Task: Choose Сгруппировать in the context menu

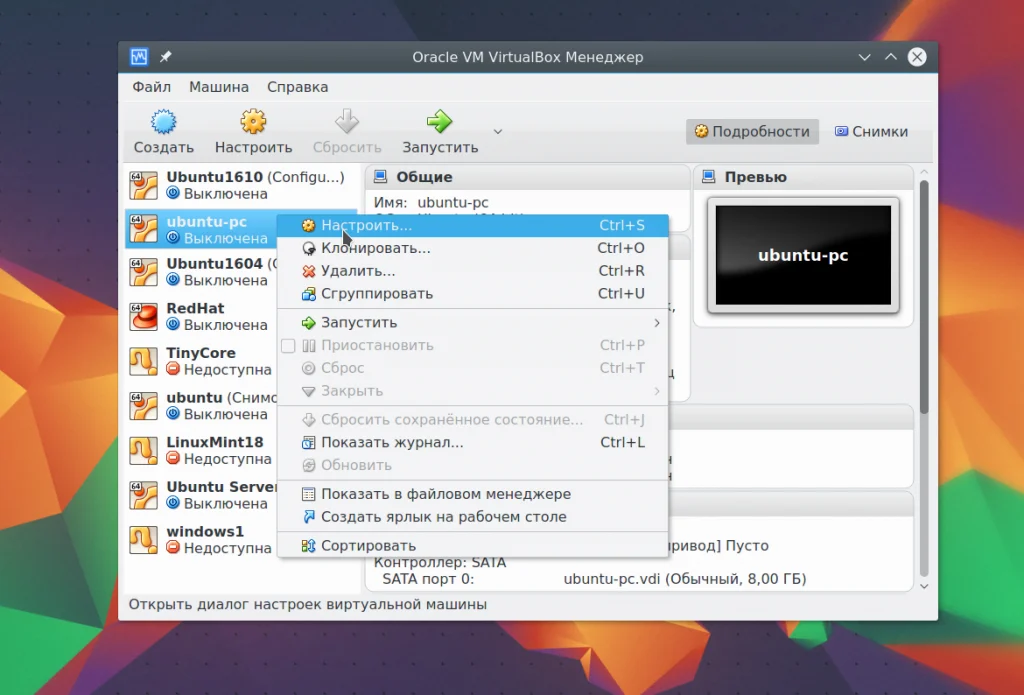Action: 473,294
